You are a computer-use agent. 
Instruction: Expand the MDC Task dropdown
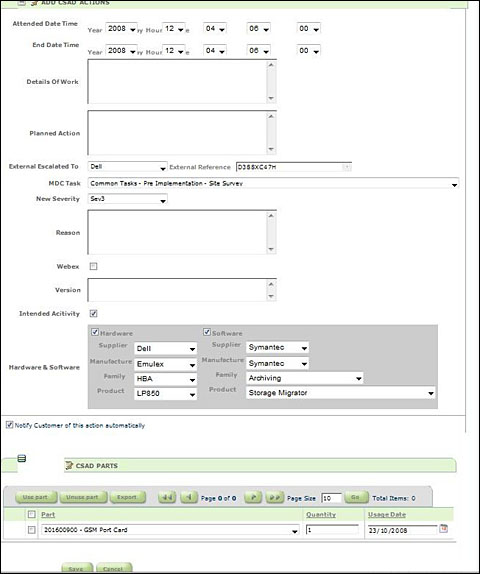tap(273, 183)
